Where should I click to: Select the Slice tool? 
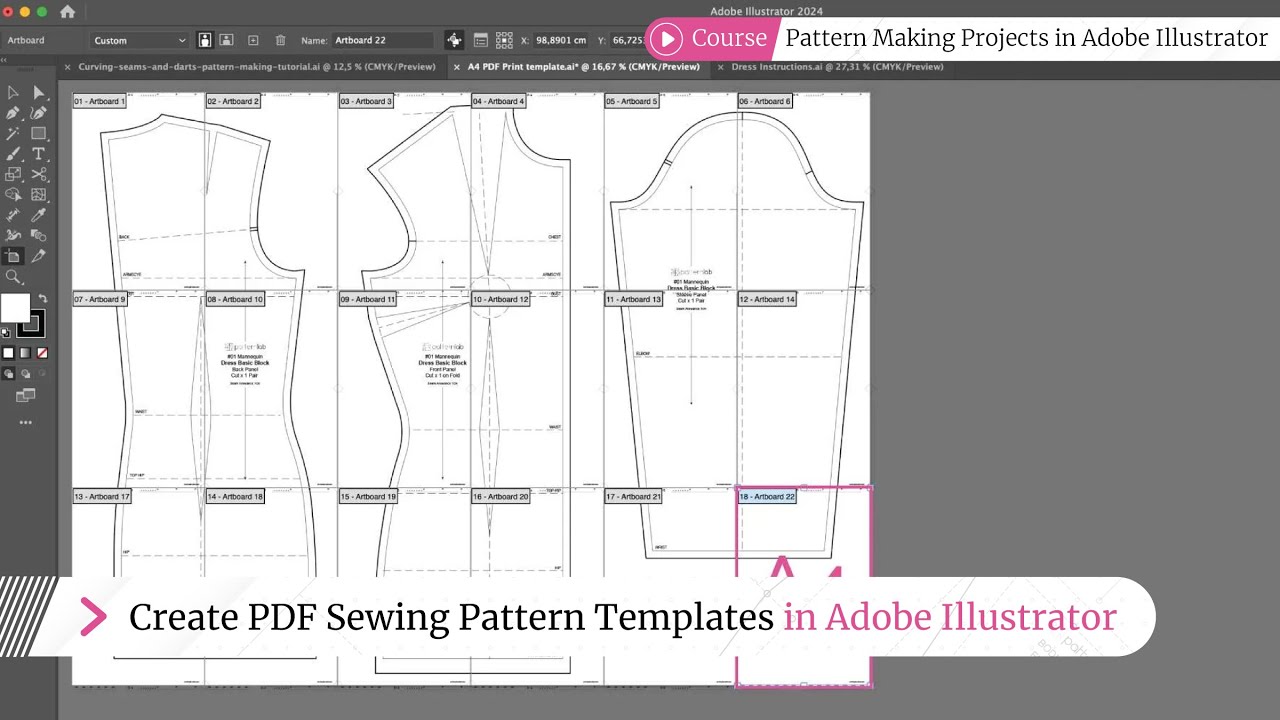pyautogui.click(x=39, y=256)
